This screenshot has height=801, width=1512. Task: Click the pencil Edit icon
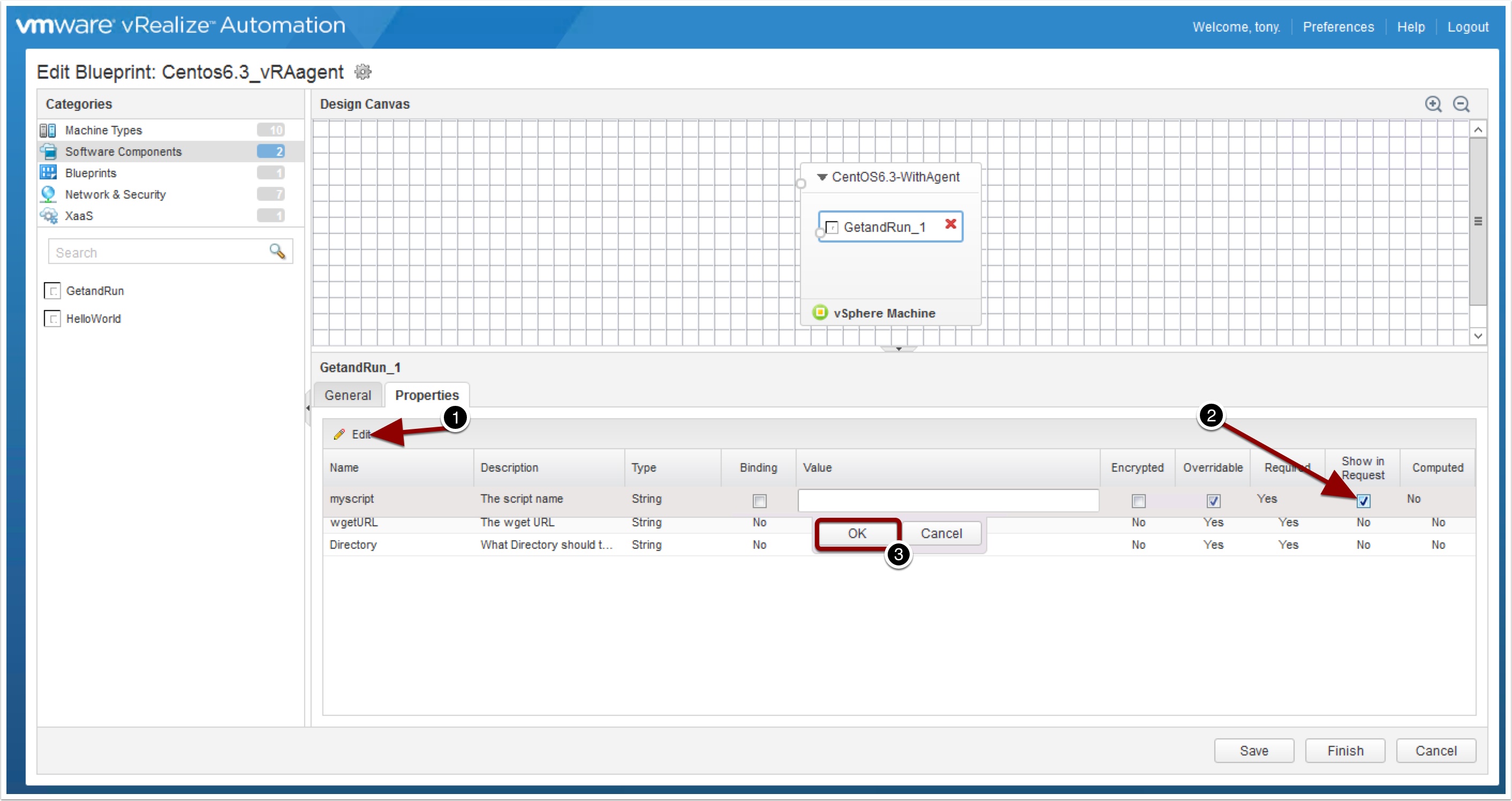[339, 434]
